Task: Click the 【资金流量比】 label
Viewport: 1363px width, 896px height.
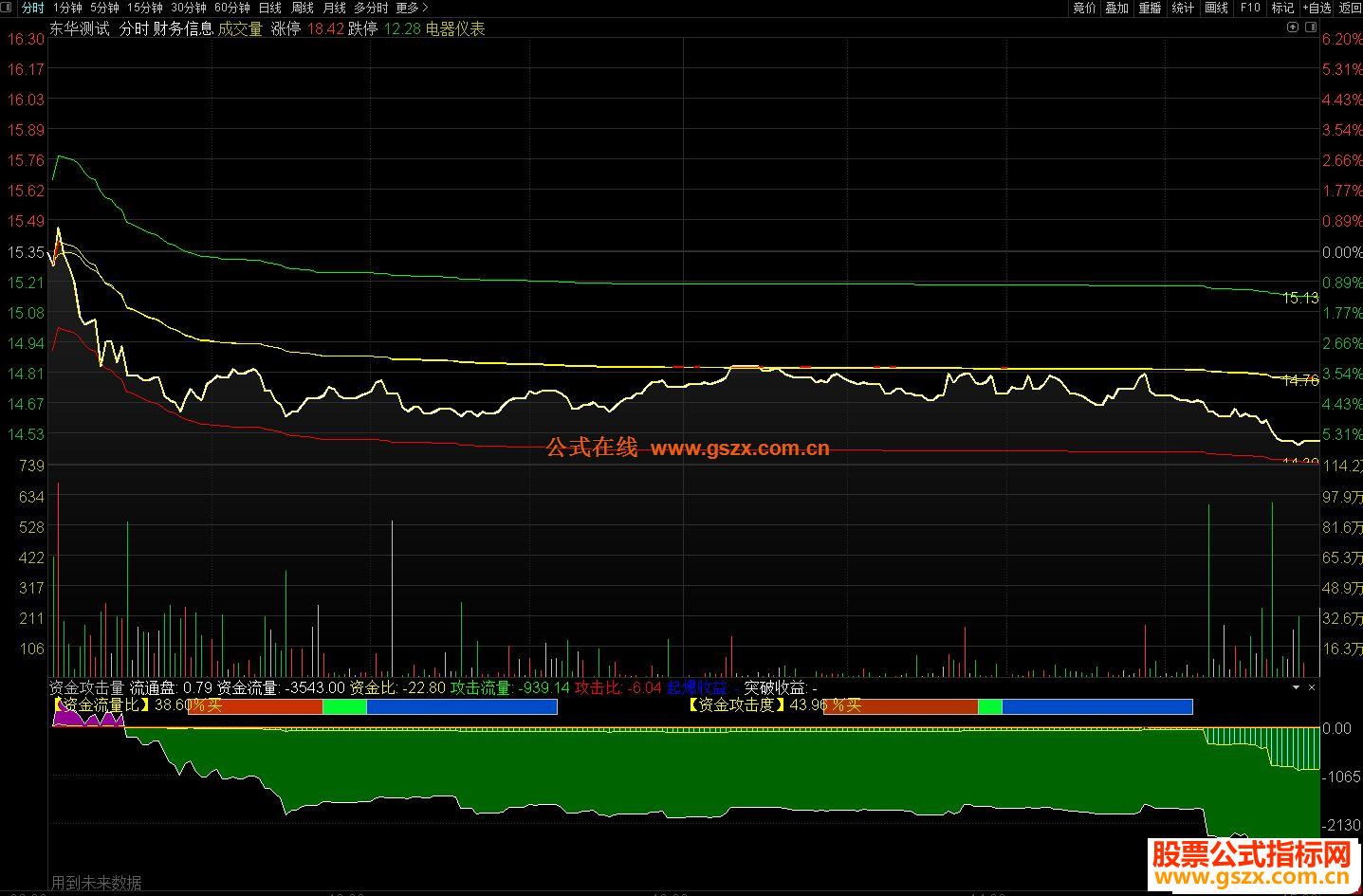Action: point(101,705)
